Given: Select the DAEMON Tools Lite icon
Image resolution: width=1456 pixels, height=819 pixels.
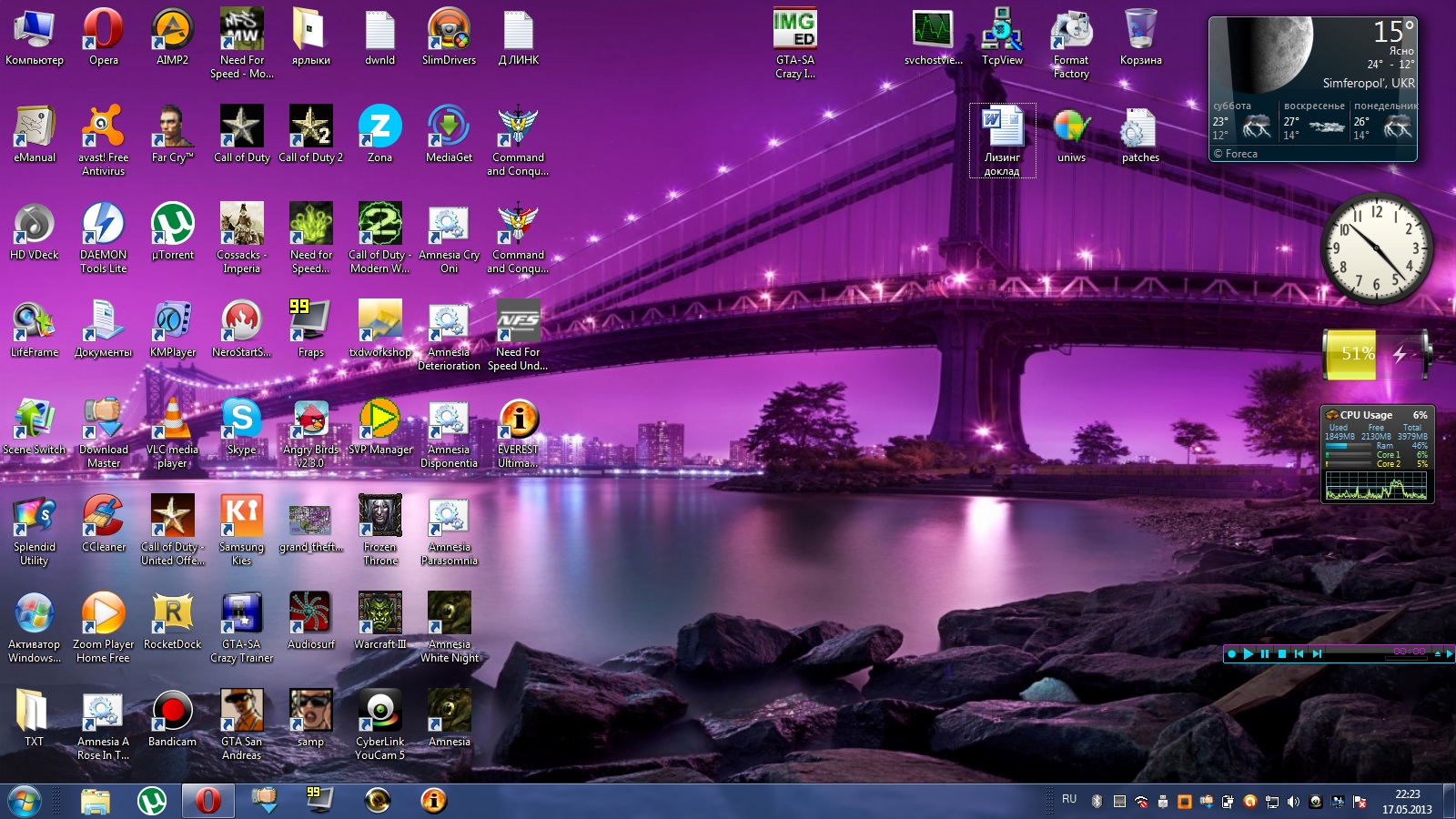Looking at the screenshot, I should (x=103, y=238).
